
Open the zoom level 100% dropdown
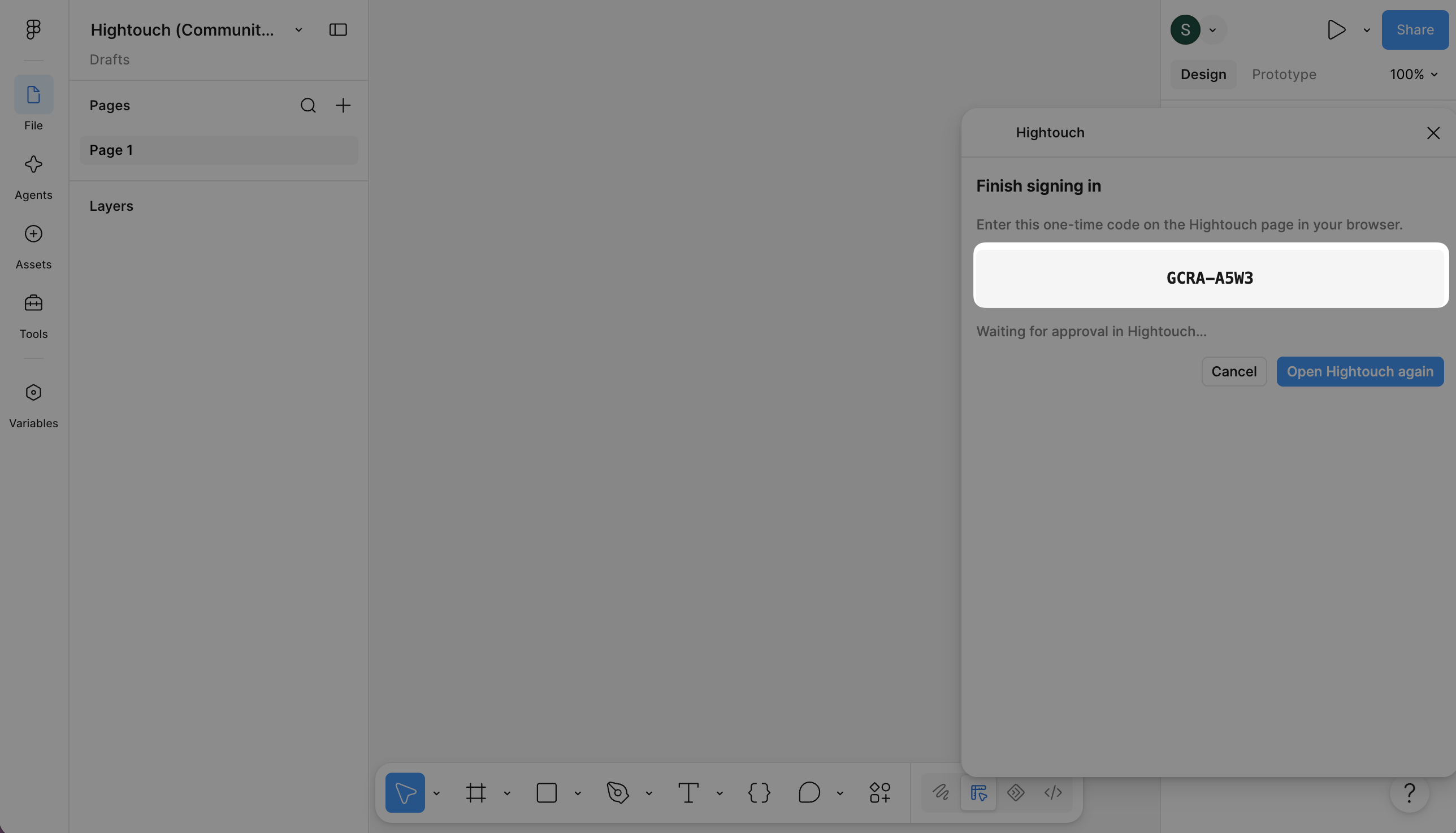click(x=1414, y=75)
